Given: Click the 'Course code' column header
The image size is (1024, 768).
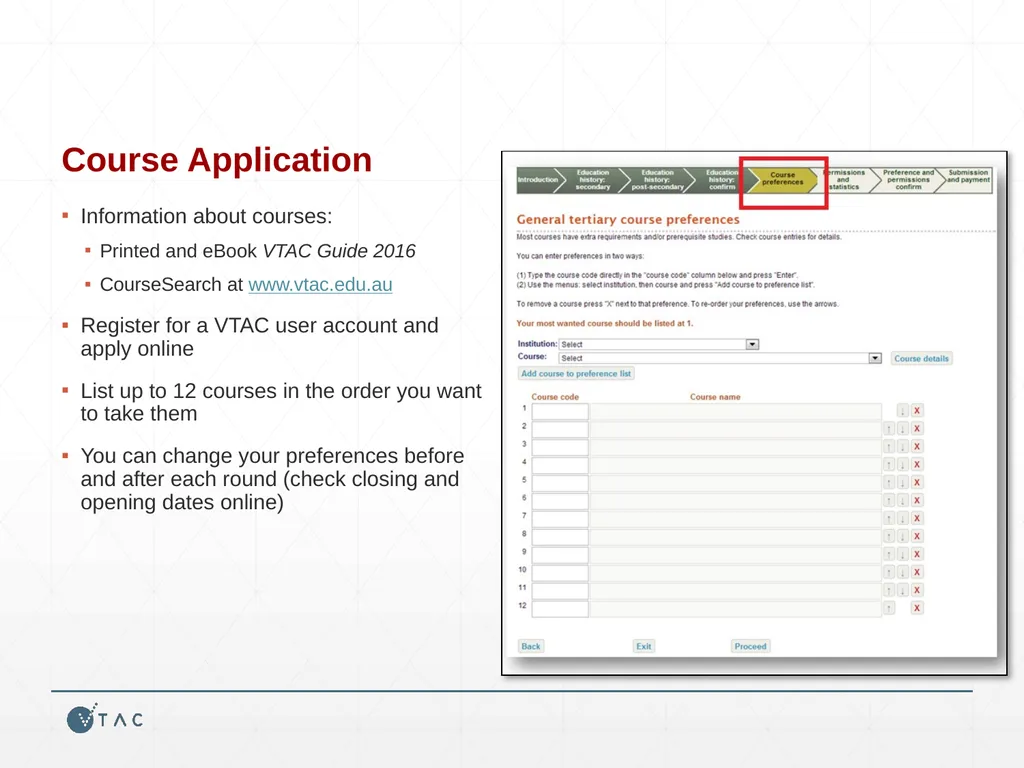Looking at the screenshot, I should 555,397.
